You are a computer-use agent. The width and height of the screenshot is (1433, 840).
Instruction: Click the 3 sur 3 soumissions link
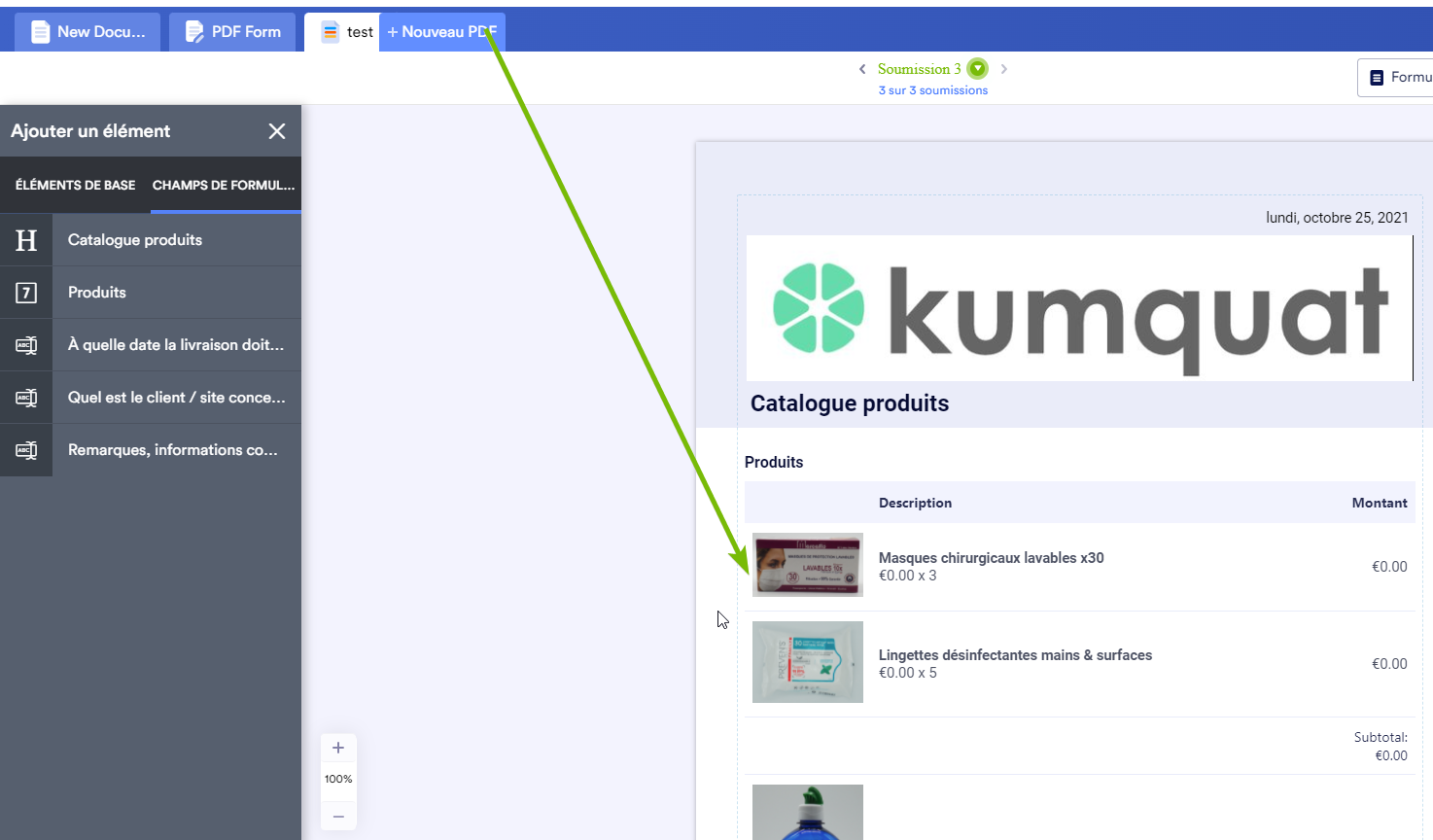pyautogui.click(x=933, y=90)
